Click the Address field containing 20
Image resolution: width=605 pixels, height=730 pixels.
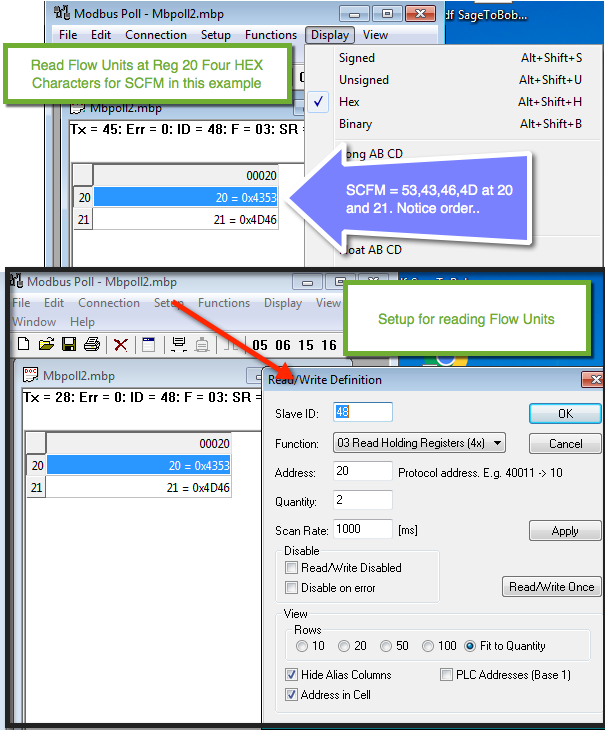pyautogui.click(x=363, y=471)
